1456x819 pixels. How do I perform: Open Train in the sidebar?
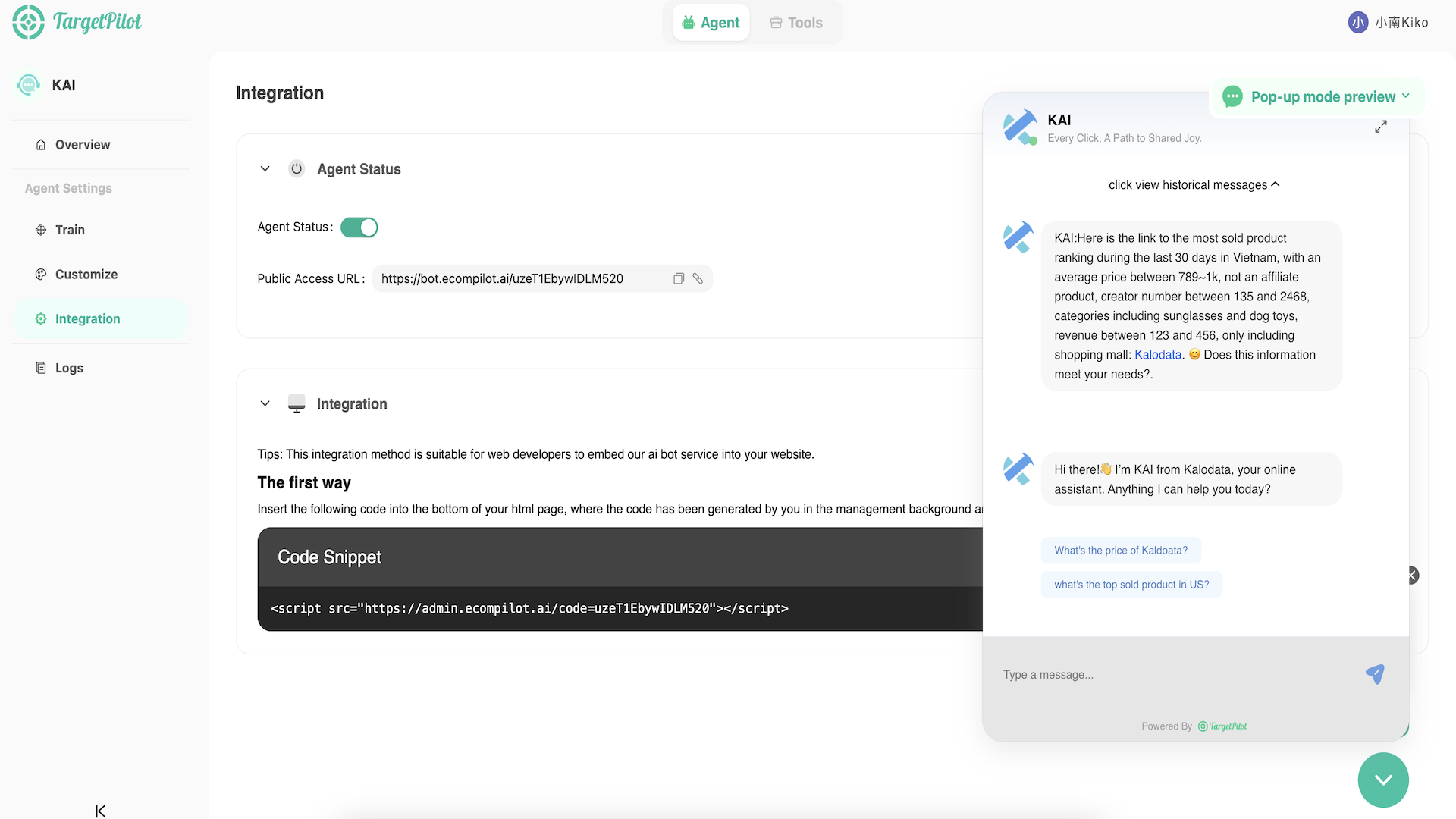[70, 230]
